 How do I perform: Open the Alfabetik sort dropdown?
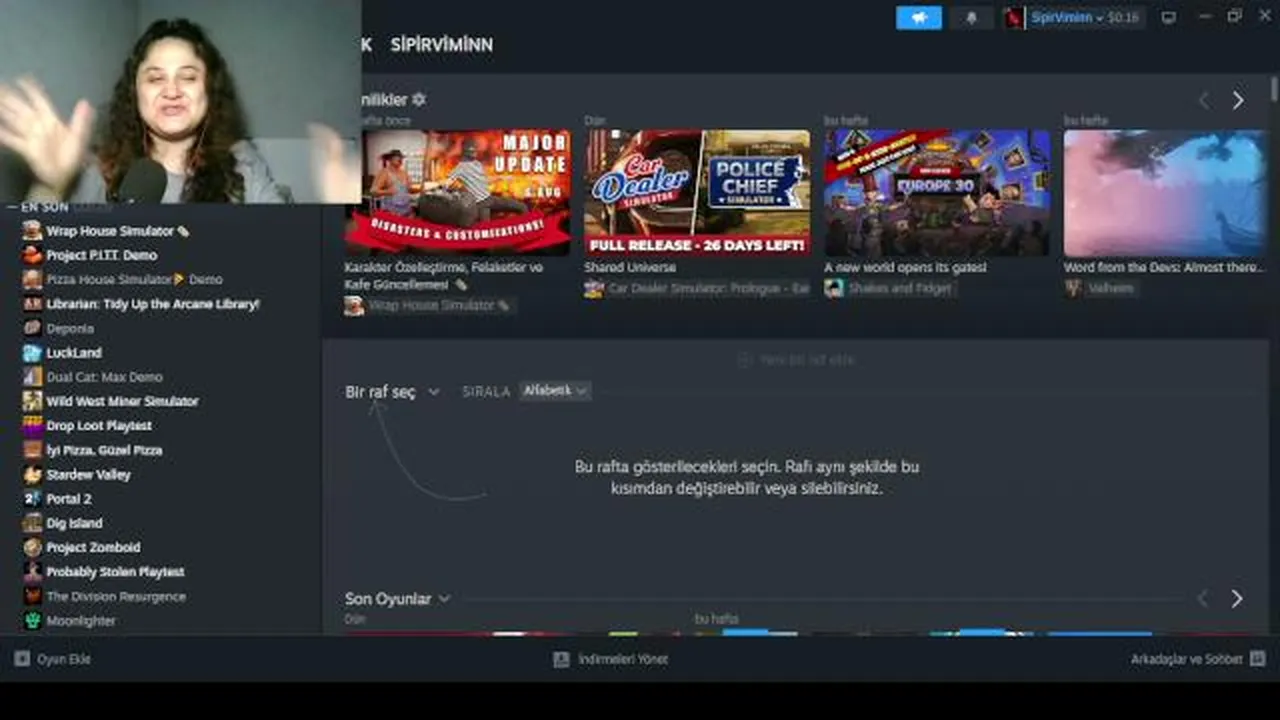coord(555,391)
